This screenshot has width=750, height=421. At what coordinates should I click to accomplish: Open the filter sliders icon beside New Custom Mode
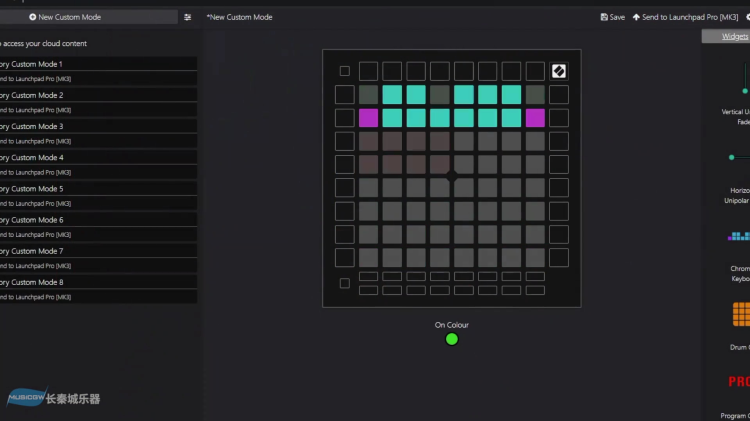[x=187, y=17]
